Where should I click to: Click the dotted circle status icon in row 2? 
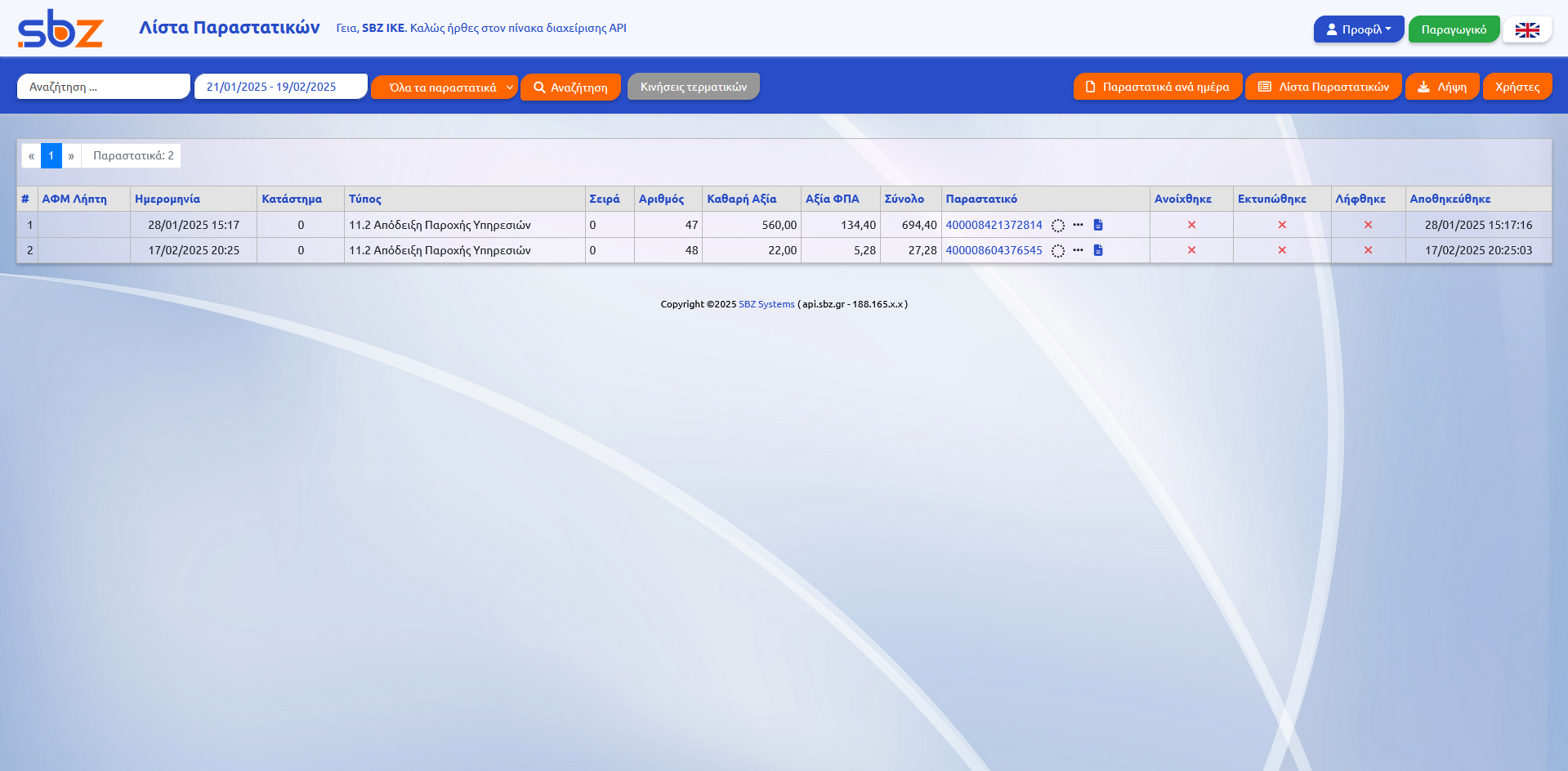click(x=1058, y=251)
